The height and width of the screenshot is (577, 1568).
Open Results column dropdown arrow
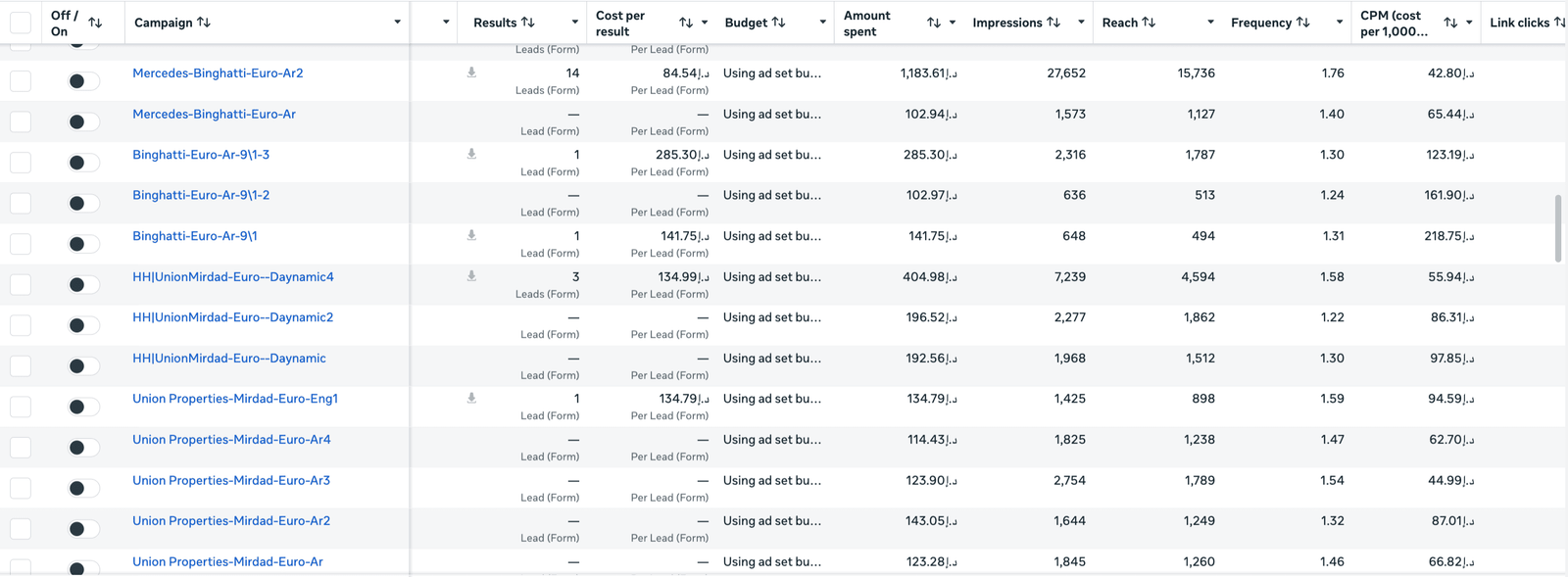[574, 22]
